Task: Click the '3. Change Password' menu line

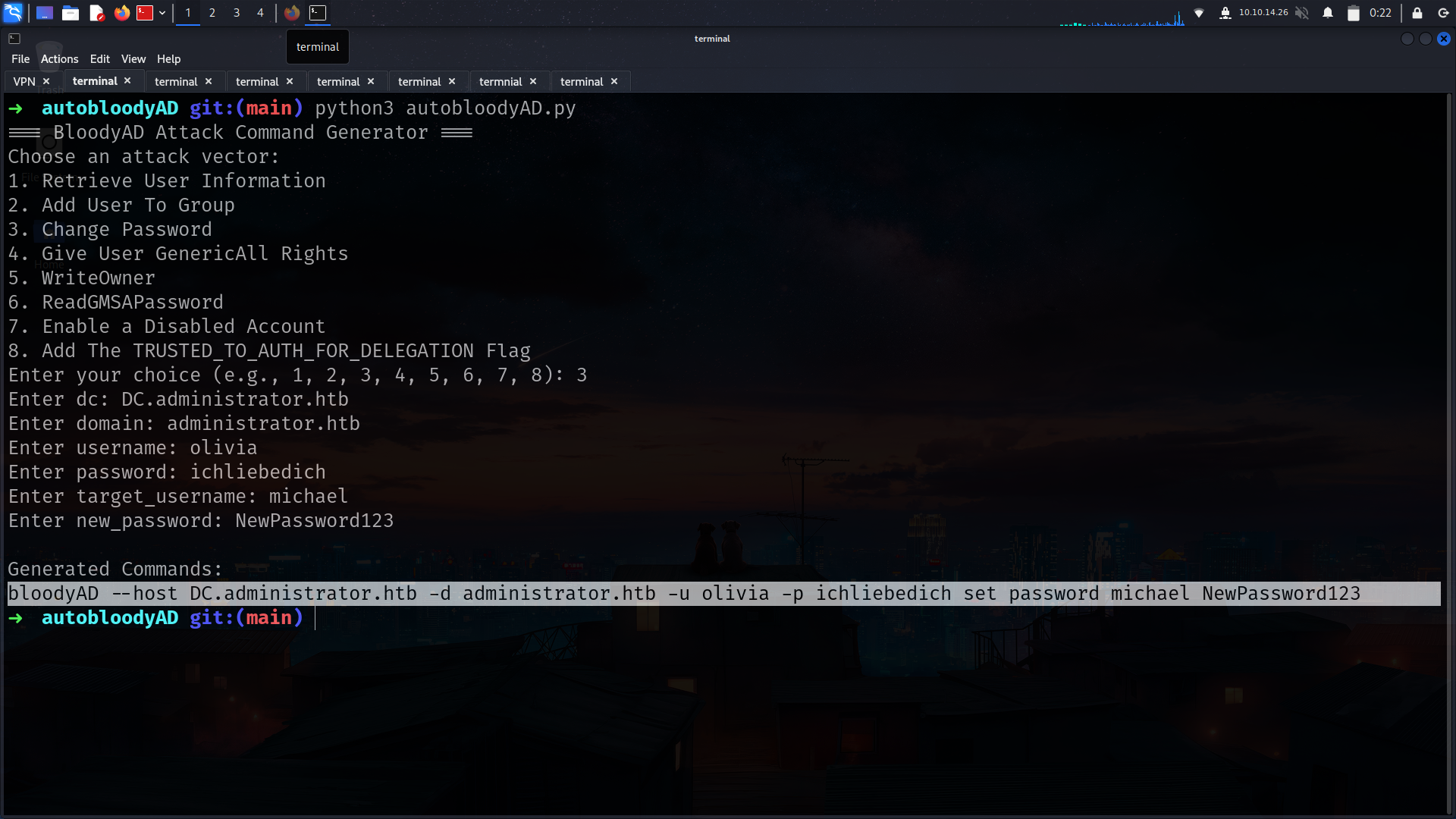Action: [110, 230]
